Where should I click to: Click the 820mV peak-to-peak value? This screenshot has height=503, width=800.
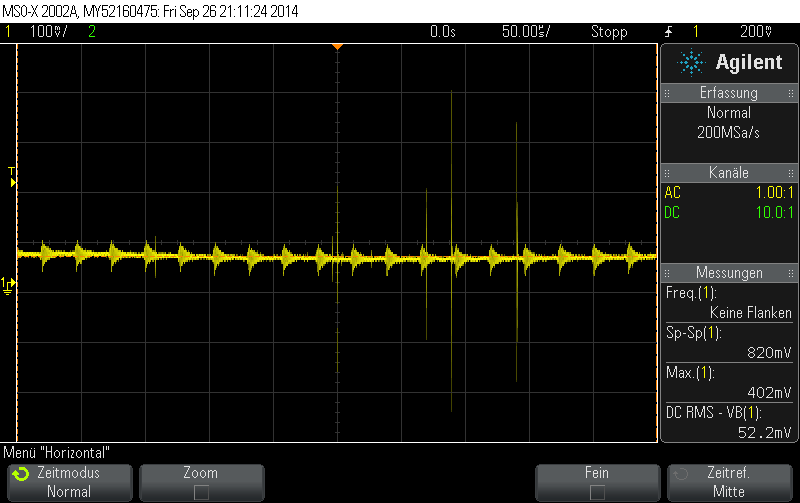coord(769,353)
